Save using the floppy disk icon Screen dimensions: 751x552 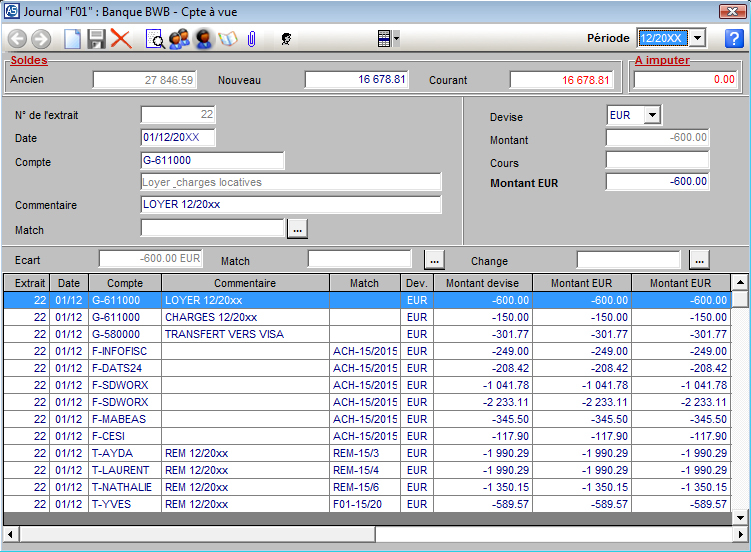click(x=97, y=39)
